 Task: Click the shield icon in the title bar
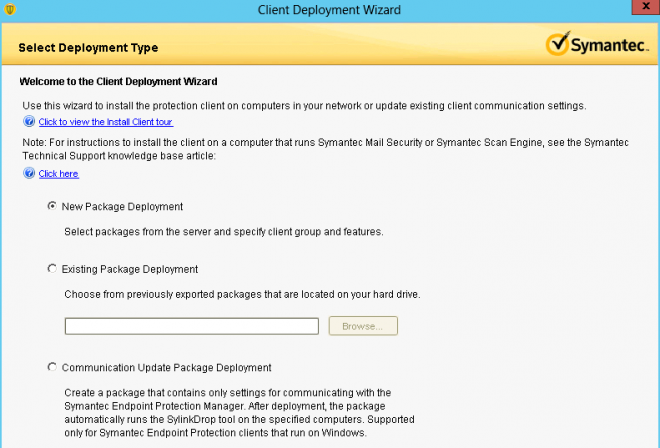(x=9, y=9)
